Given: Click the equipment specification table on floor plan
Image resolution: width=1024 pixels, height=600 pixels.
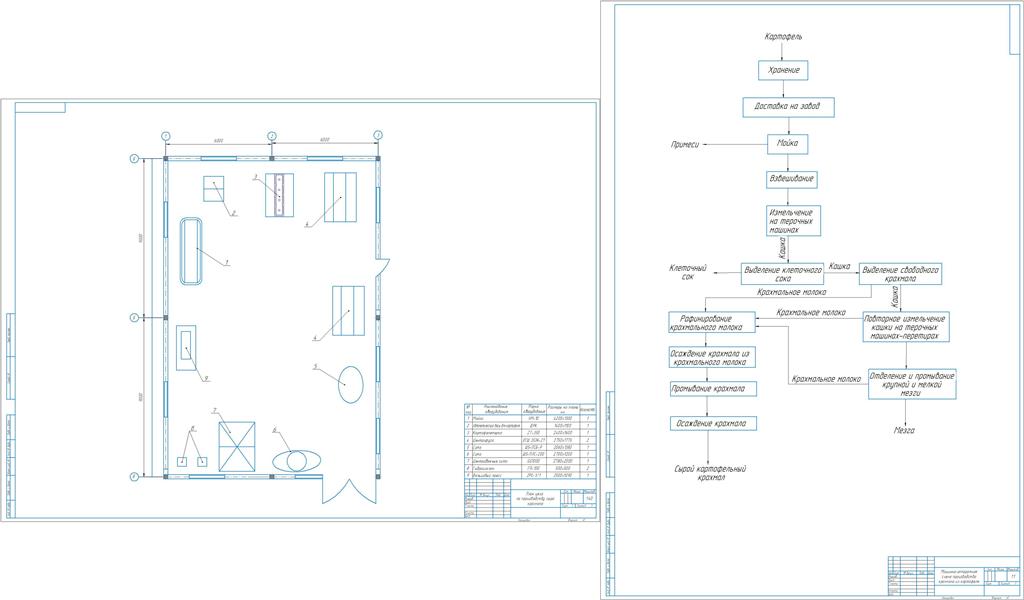Looking at the screenshot, I should (530, 443).
